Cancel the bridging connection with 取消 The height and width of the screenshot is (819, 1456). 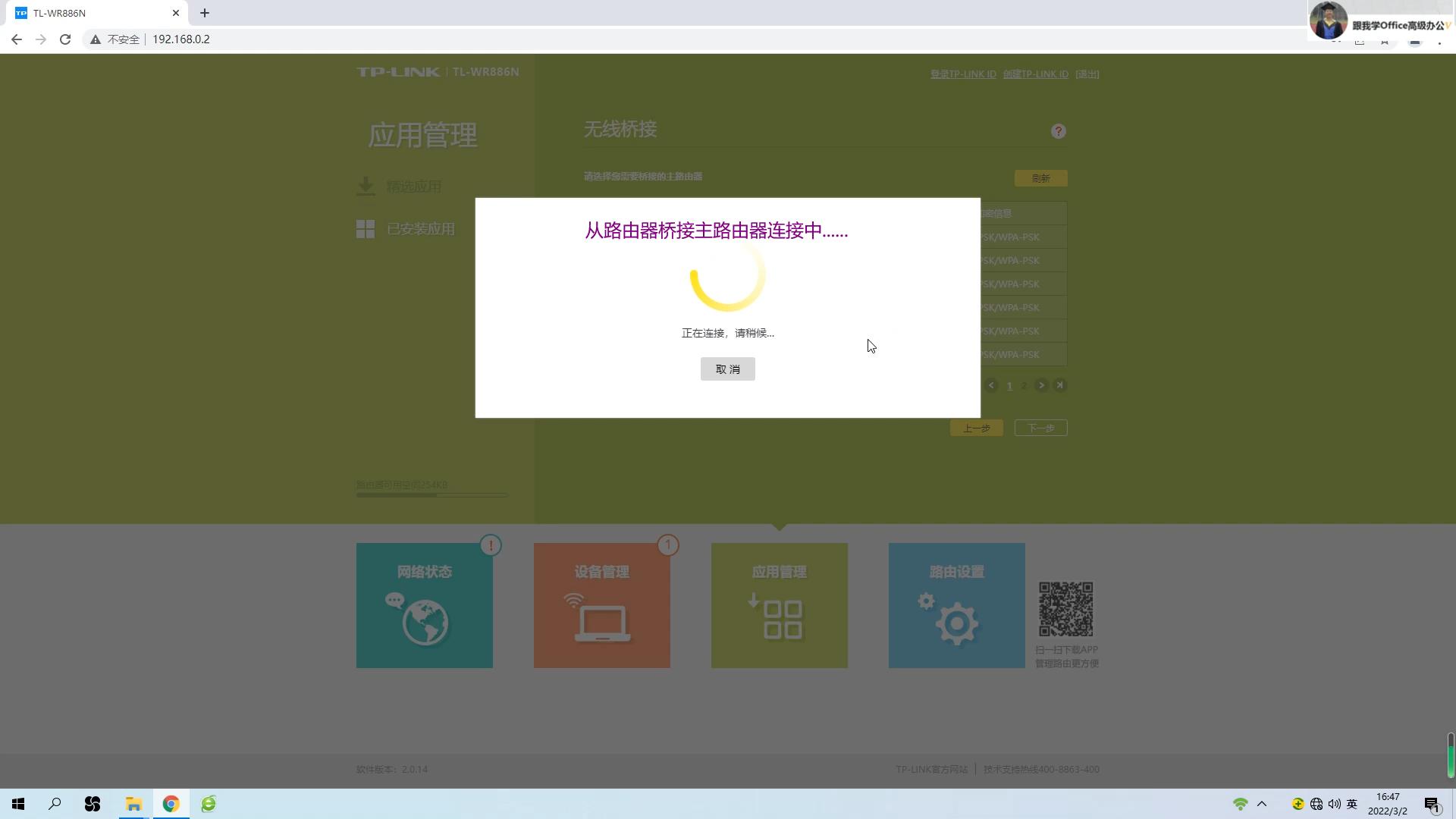click(727, 369)
